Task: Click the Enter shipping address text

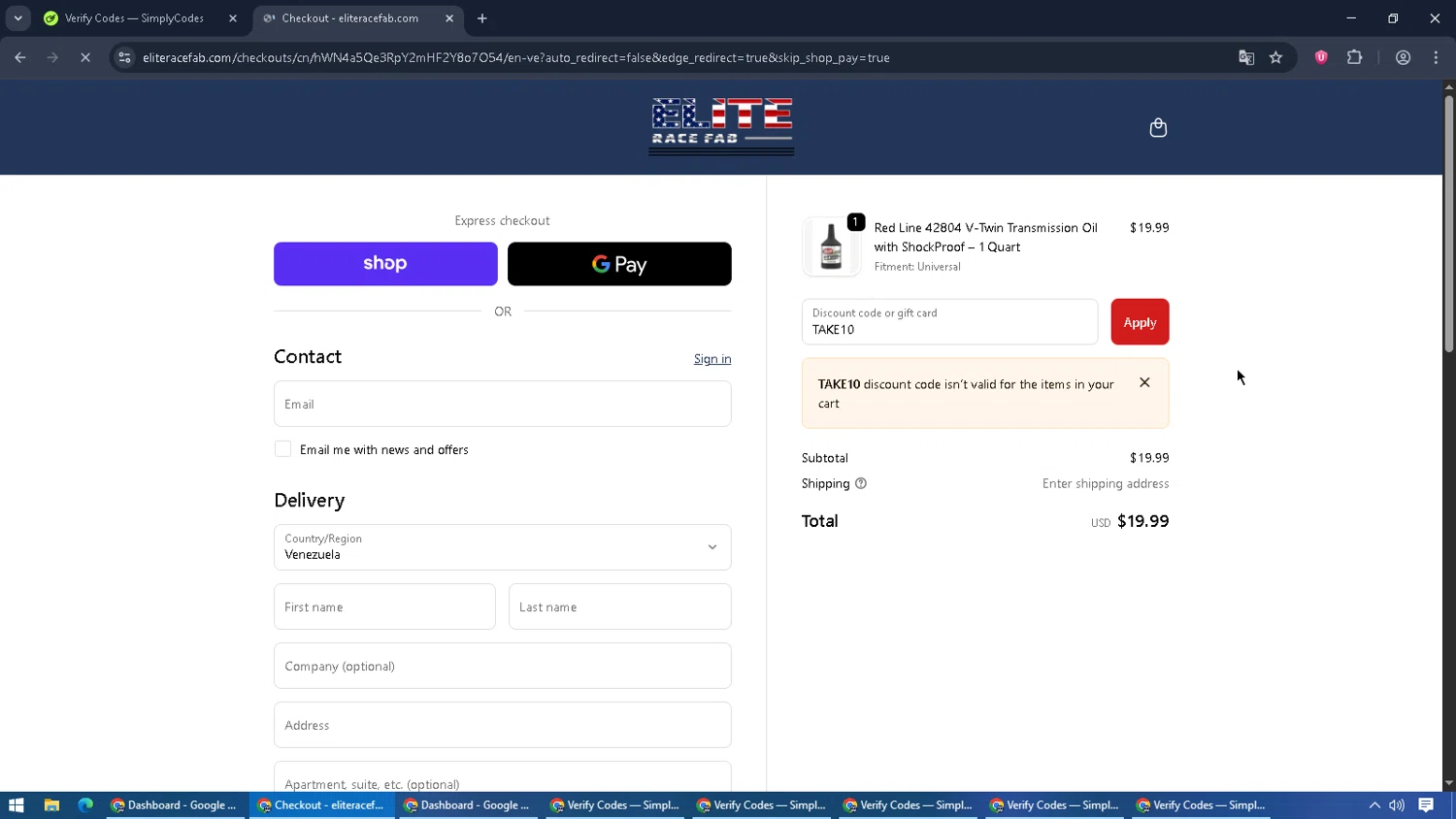Action: pos(1106,483)
